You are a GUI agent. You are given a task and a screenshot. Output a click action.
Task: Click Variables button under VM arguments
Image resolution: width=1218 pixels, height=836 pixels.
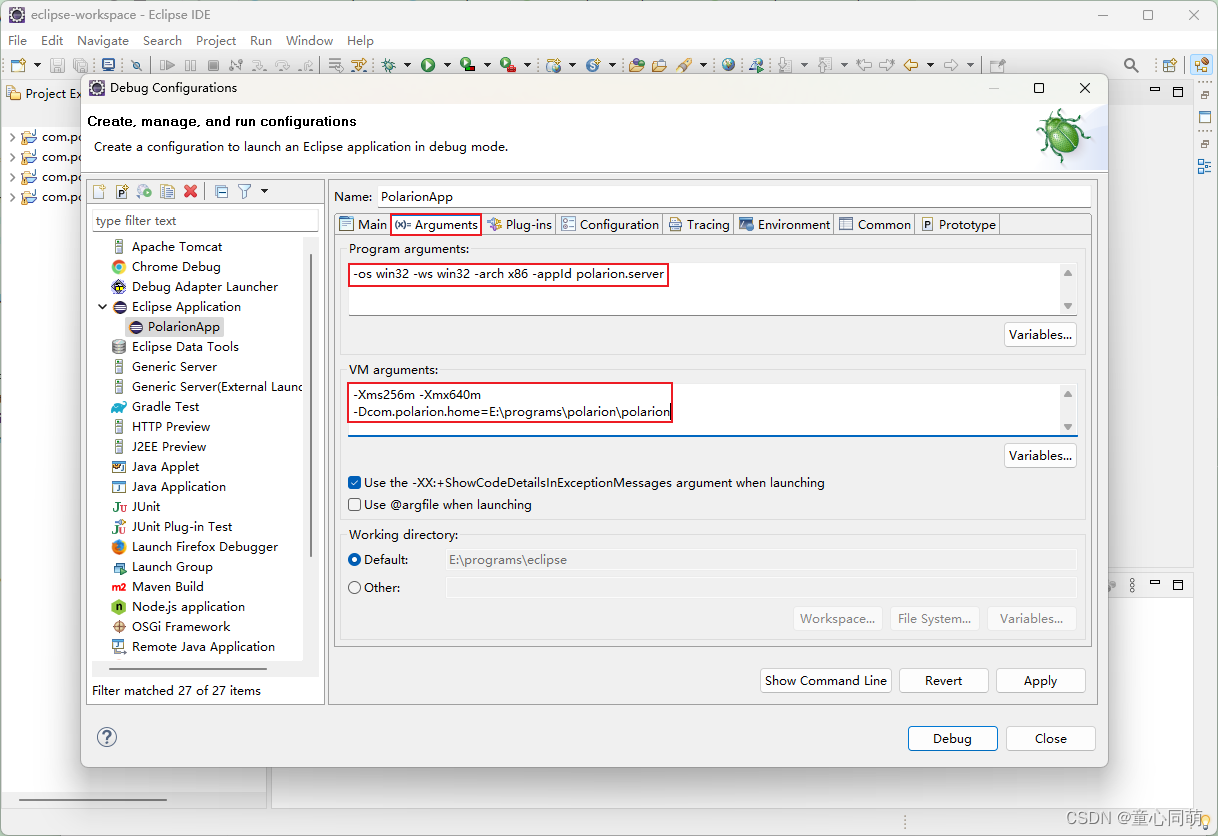pyautogui.click(x=1040, y=455)
